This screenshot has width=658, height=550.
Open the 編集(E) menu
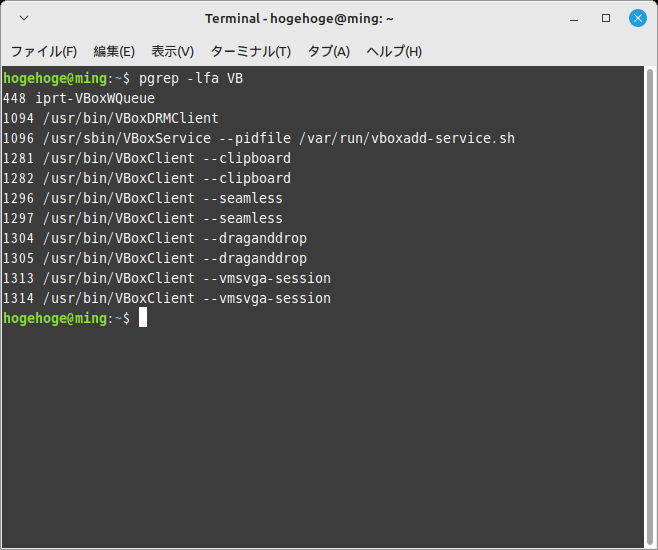pos(114,52)
